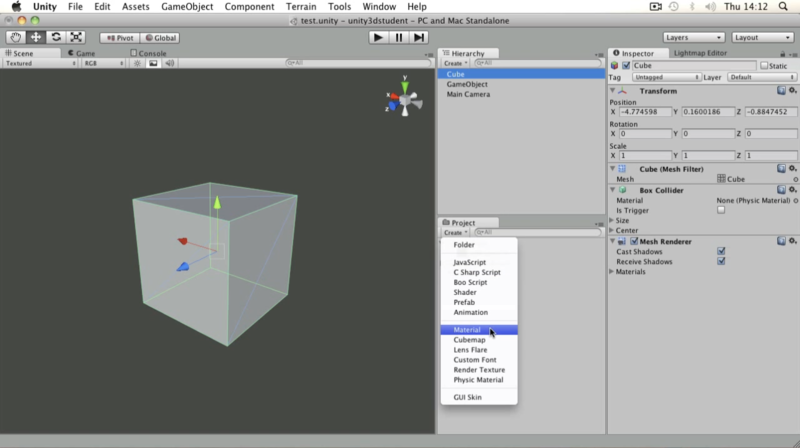Screen dimensions: 800x448
Task: Choose Folder from Create menu
Action: pos(479,245)
